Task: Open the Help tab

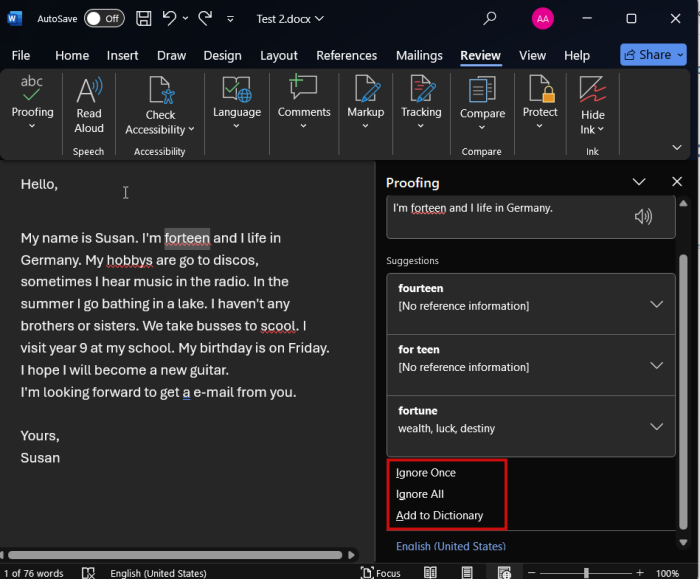Action: (x=577, y=55)
